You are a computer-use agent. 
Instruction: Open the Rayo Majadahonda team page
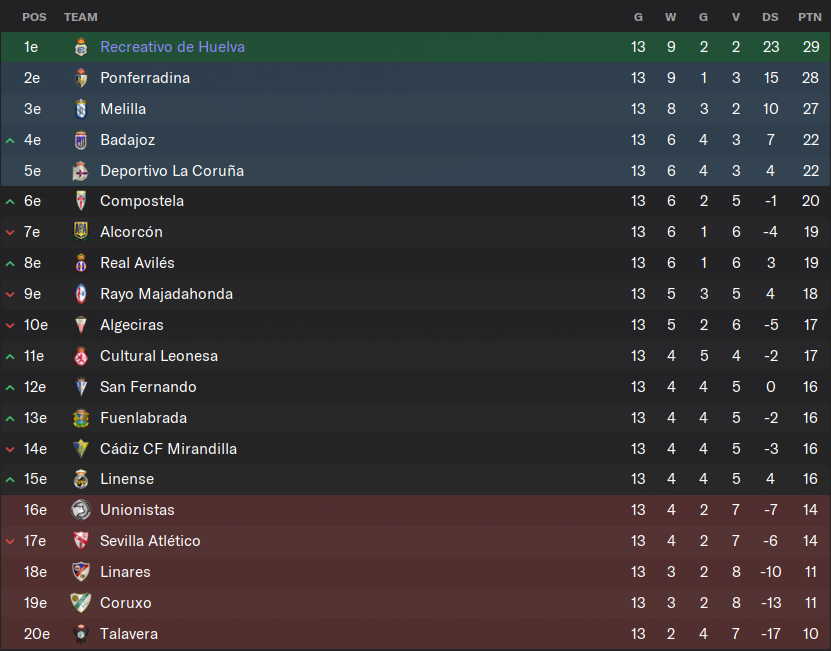tap(166, 294)
